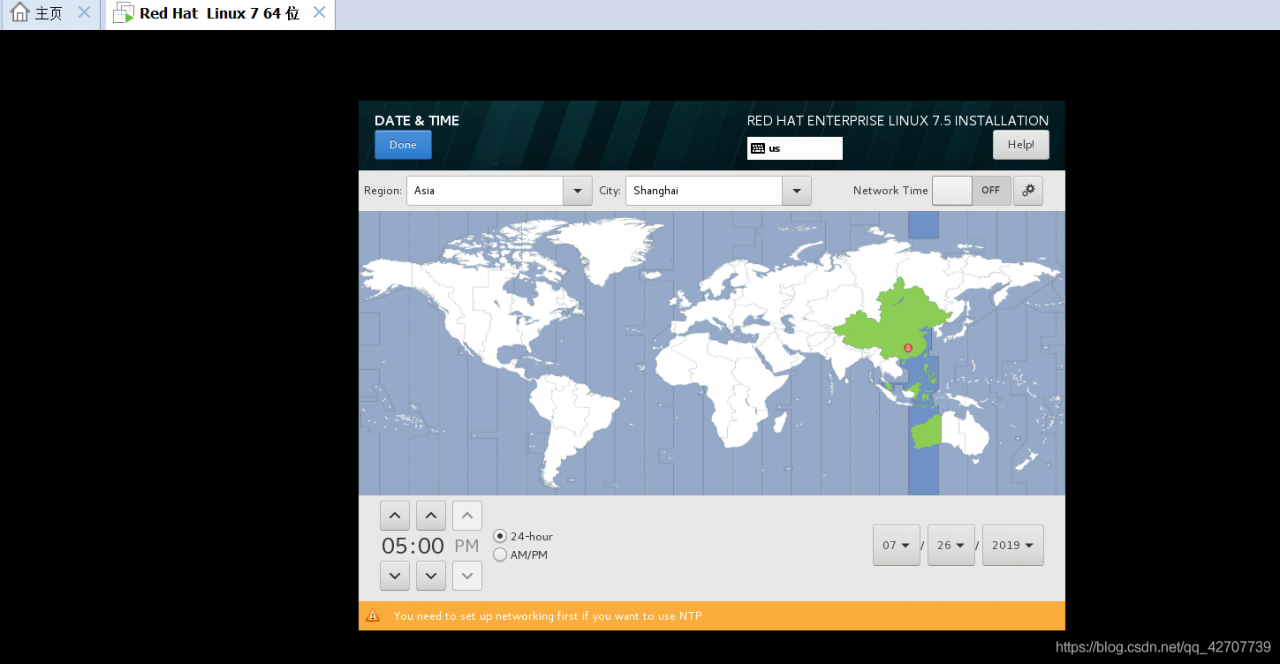Open the day dropdown showing 26

tap(951, 545)
